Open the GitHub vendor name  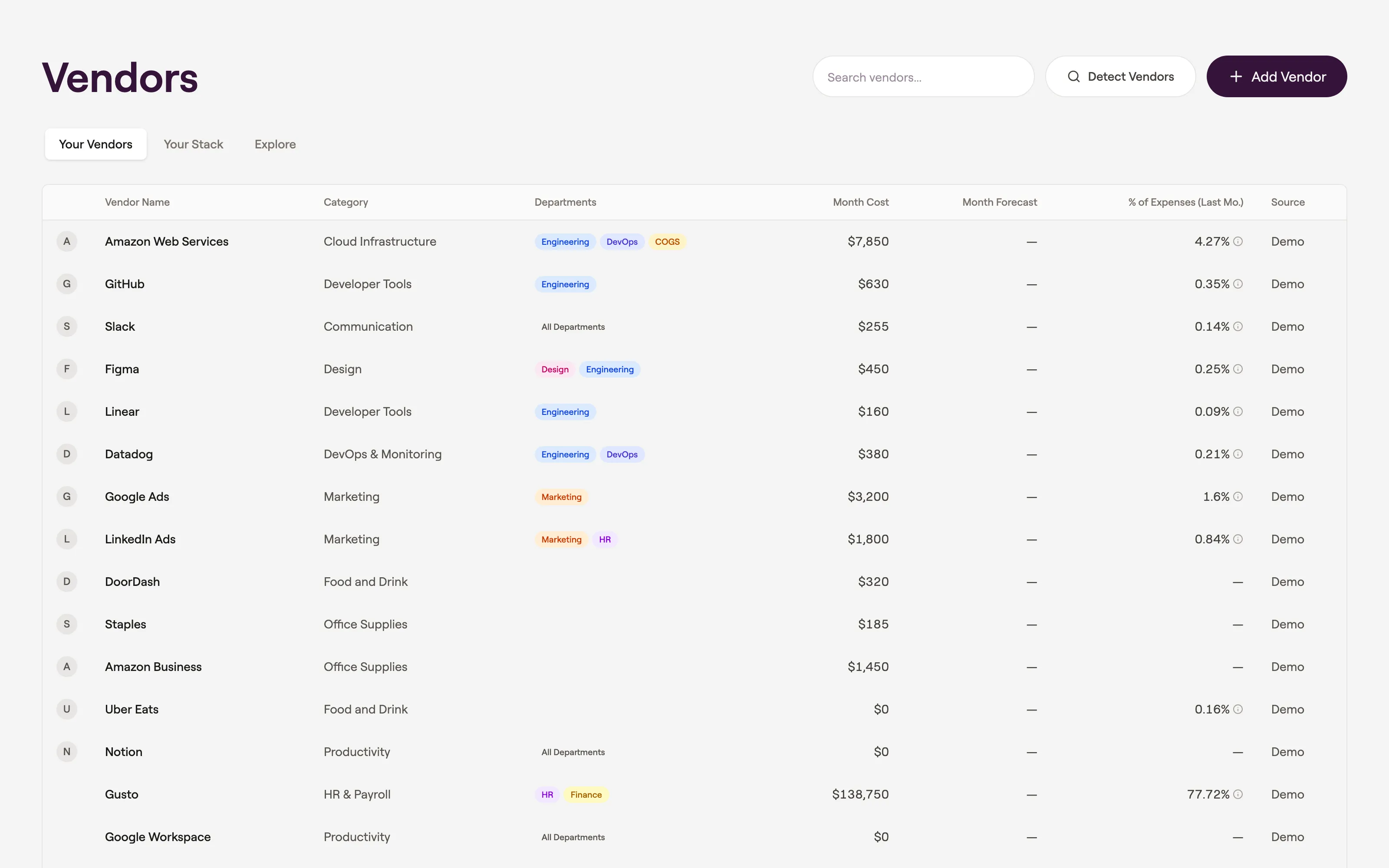pos(125,284)
